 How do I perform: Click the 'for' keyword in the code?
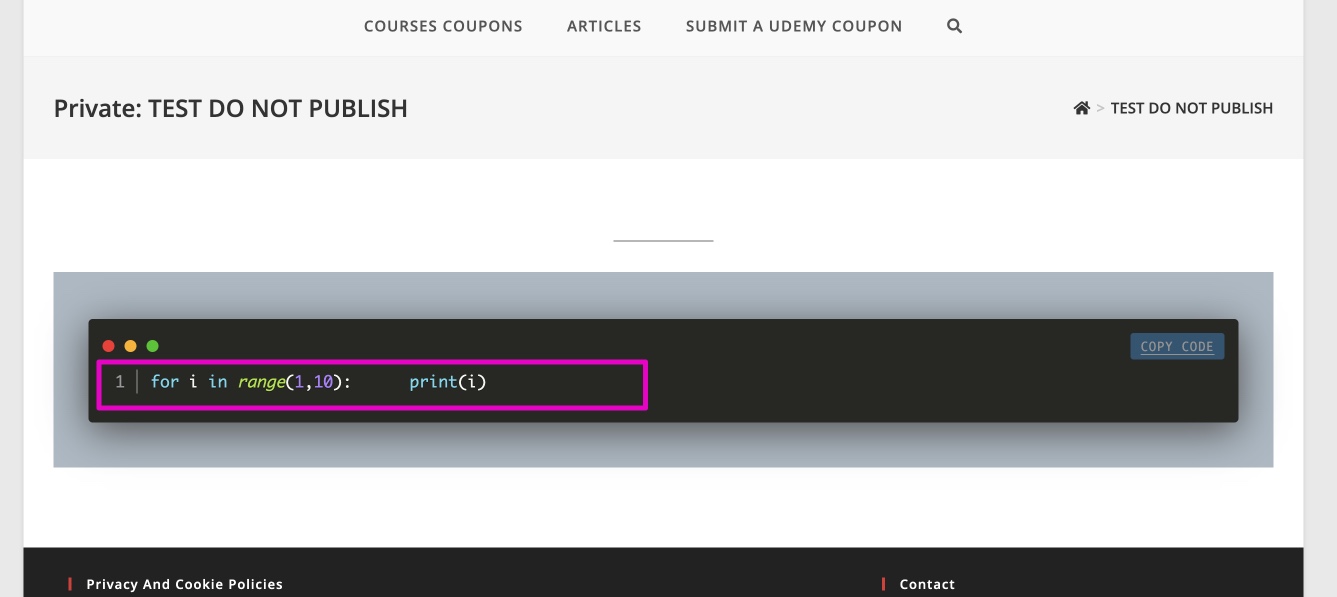pyautogui.click(x=165, y=381)
